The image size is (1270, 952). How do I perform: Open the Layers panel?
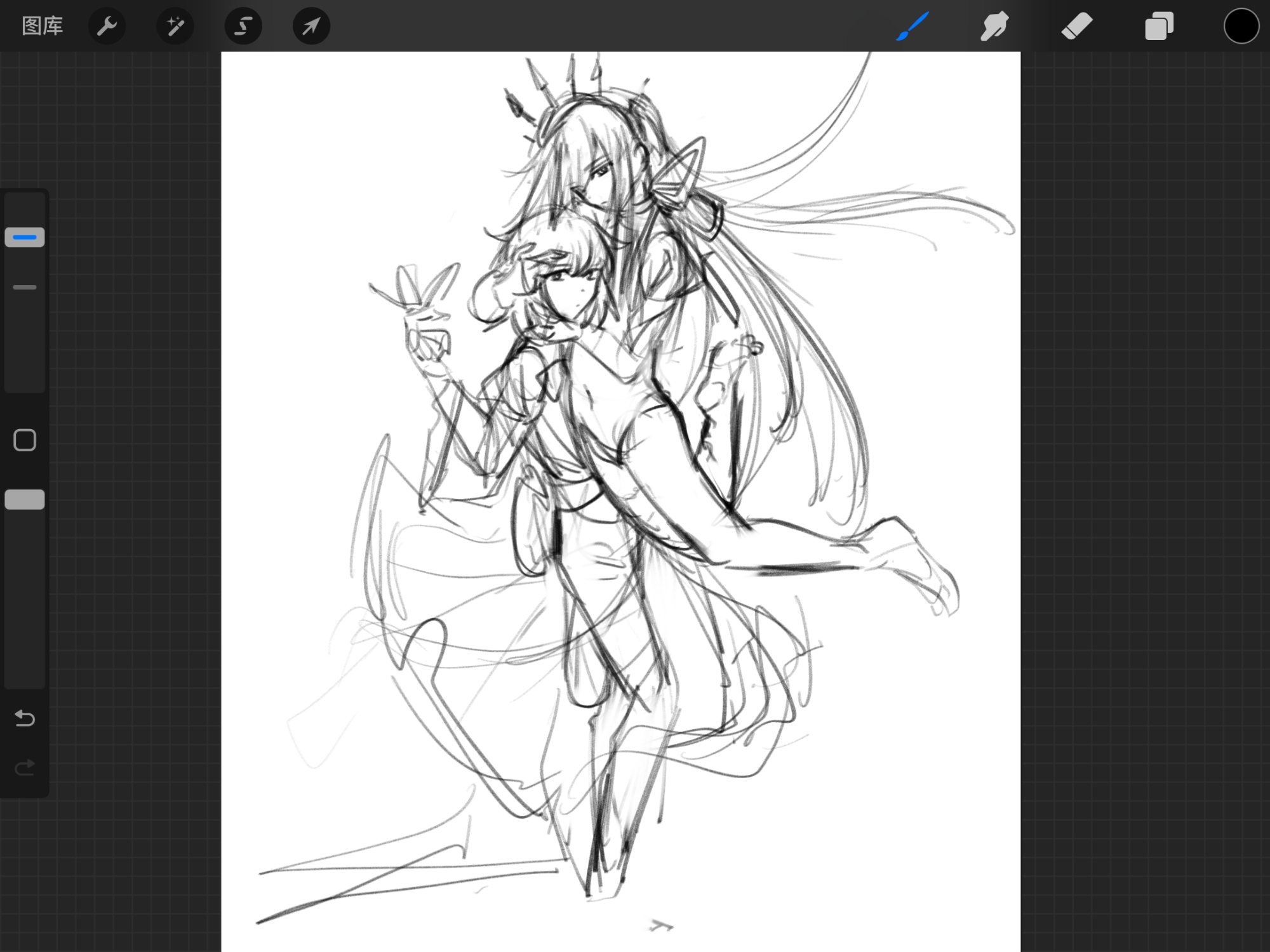pyautogui.click(x=1159, y=26)
